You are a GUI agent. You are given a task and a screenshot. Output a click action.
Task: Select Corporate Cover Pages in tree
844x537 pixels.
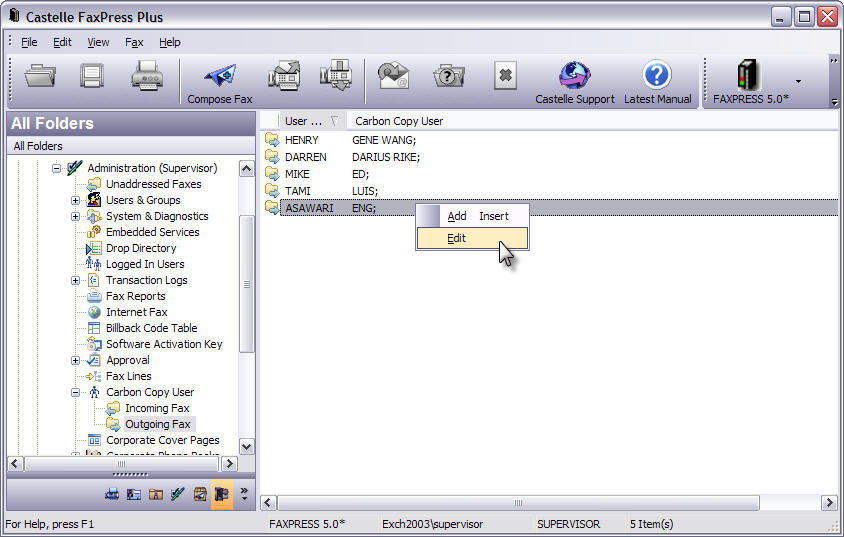click(x=163, y=440)
